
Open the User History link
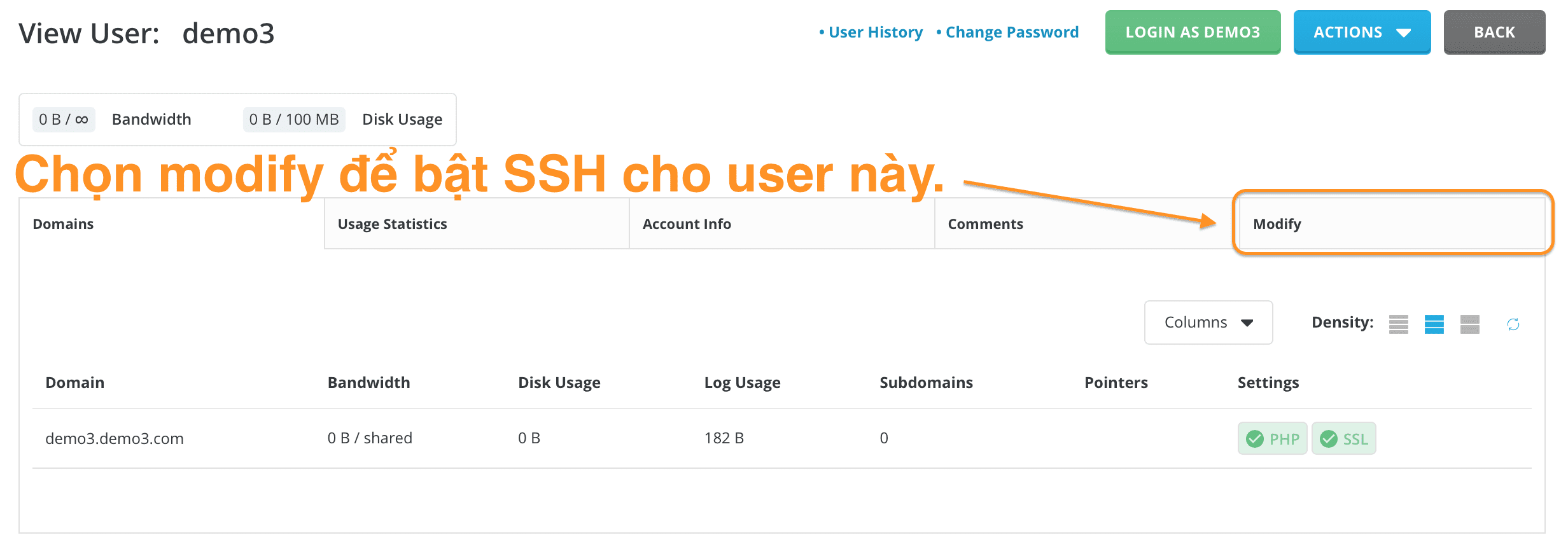[875, 32]
